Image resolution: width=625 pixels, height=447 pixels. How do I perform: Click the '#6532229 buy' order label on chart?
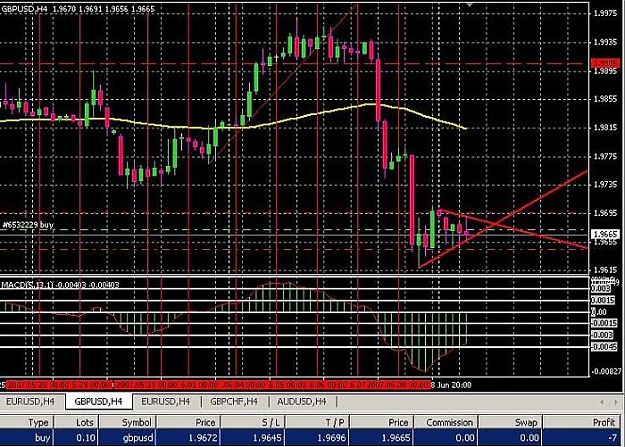(x=27, y=225)
